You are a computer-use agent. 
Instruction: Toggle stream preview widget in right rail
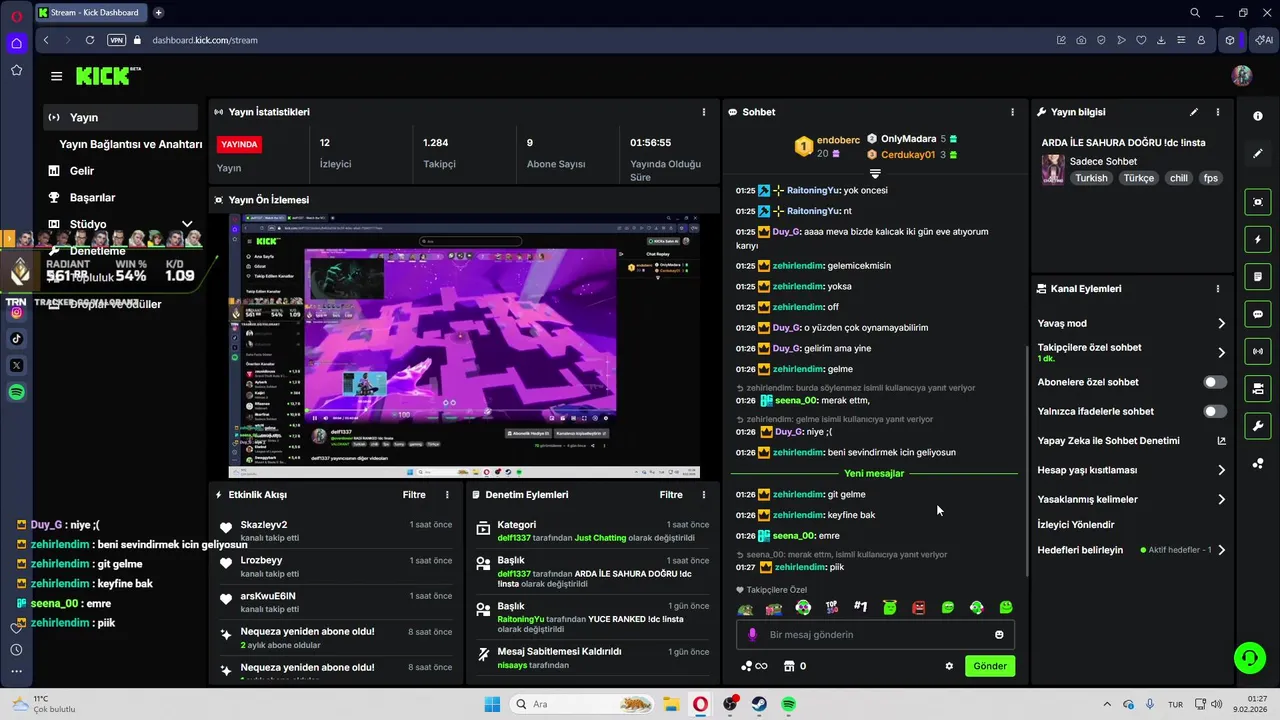coord(1258,202)
